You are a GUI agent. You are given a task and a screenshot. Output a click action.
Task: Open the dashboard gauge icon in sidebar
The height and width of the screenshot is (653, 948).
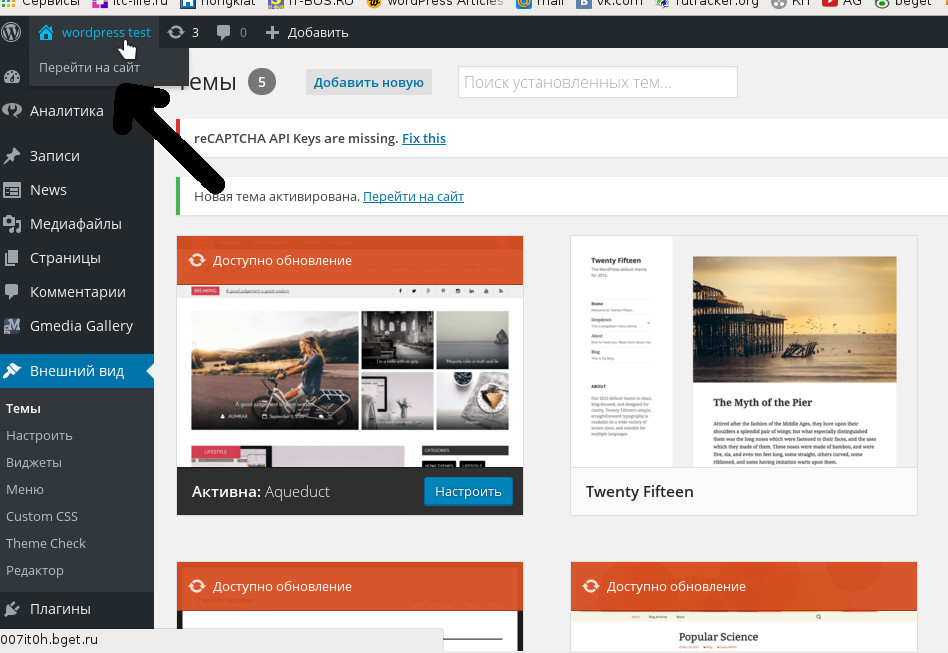(11, 77)
